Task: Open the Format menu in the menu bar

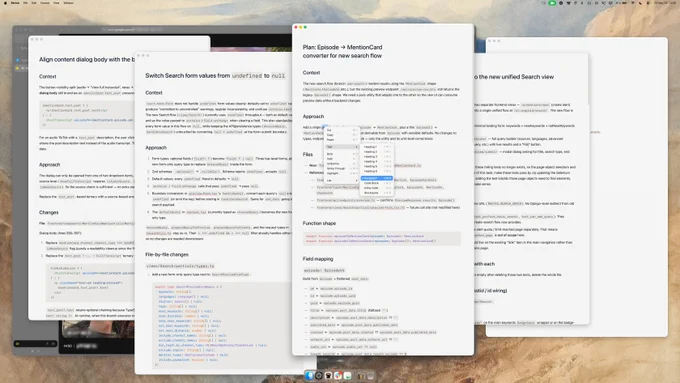Action: [x=45, y=3]
